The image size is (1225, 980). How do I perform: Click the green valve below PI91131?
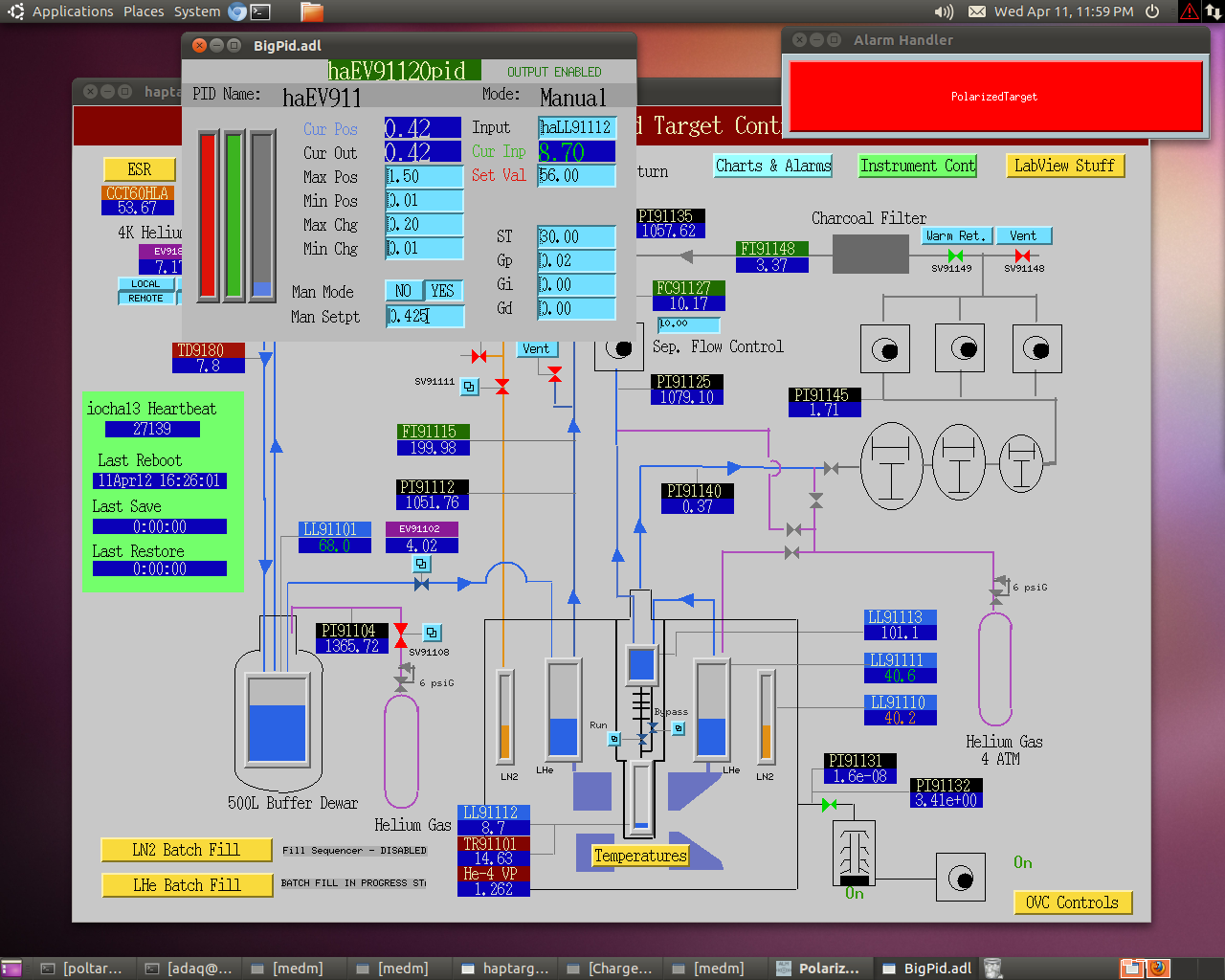[829, 805]
